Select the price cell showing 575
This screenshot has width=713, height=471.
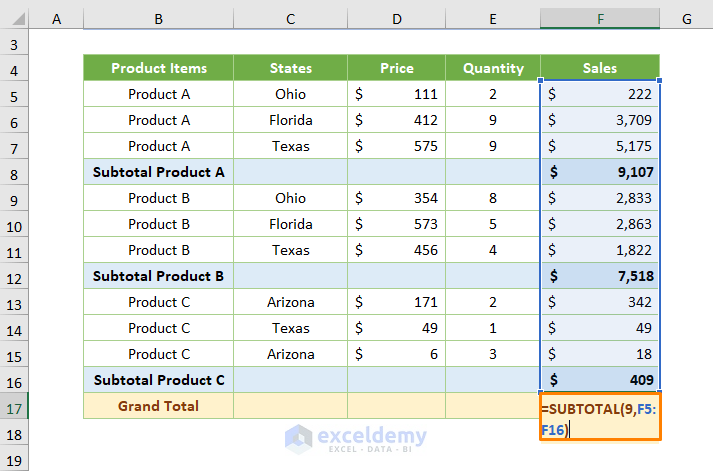(x=397, y=146)
